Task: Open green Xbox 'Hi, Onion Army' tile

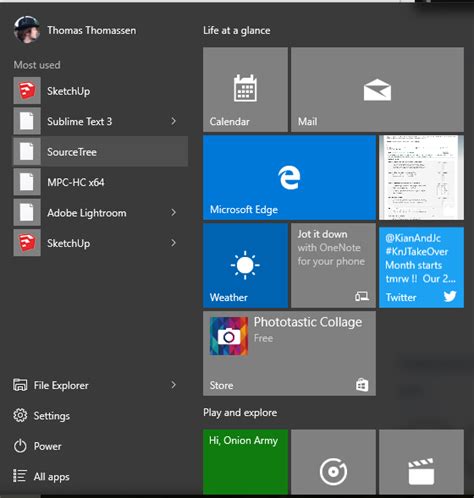Action: 245,462
